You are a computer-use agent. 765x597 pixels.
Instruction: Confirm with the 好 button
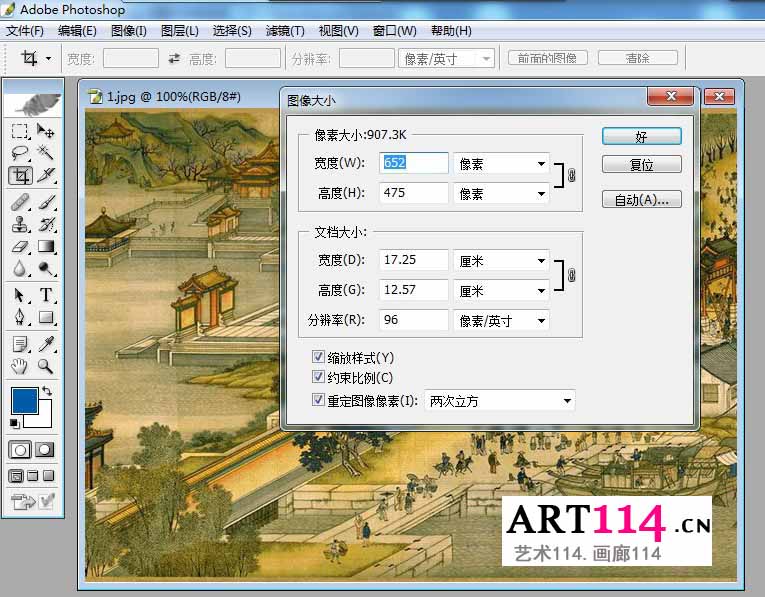642,137
